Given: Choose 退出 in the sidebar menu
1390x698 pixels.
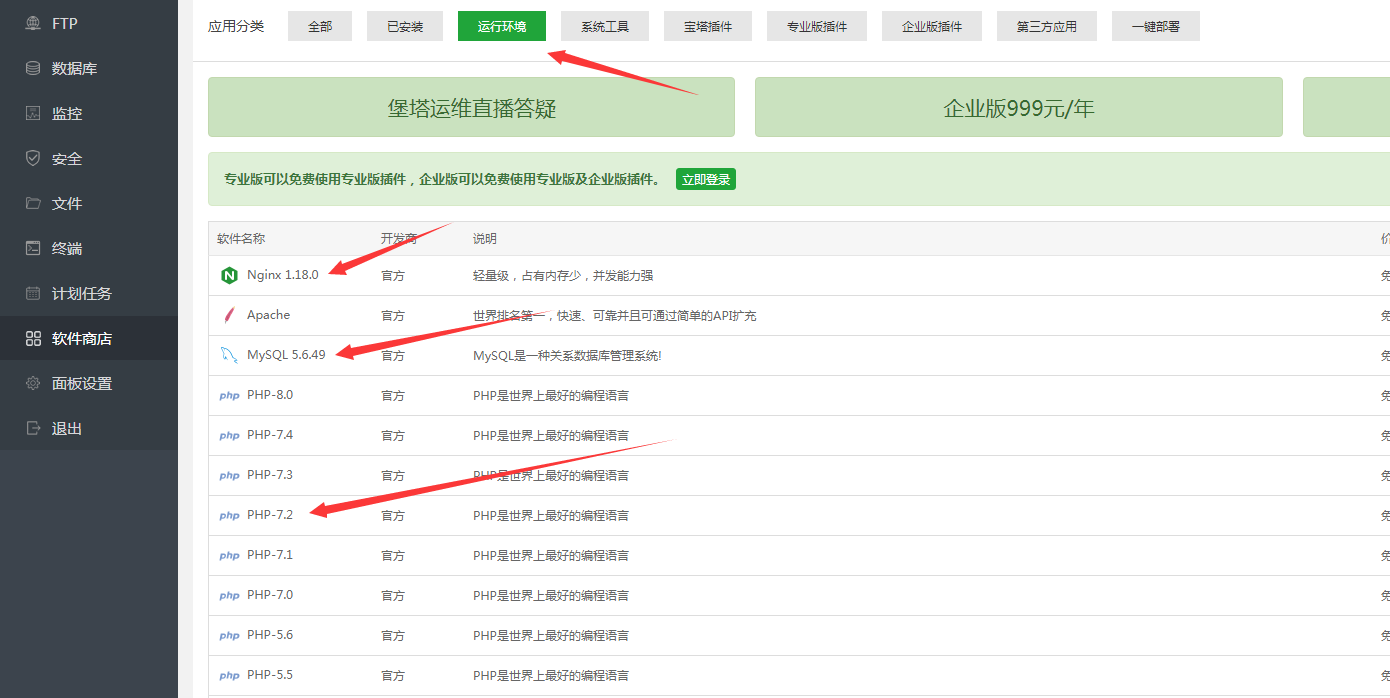Looking at the screenshot, I should point(89,428).
